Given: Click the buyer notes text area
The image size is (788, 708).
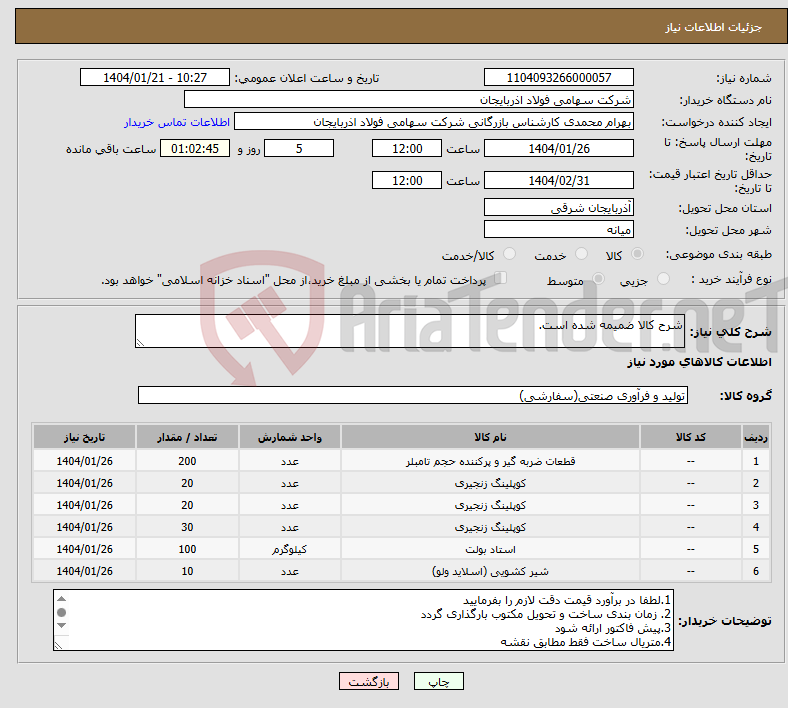Looking at the screenshot, I should click(x=363, y=620).
